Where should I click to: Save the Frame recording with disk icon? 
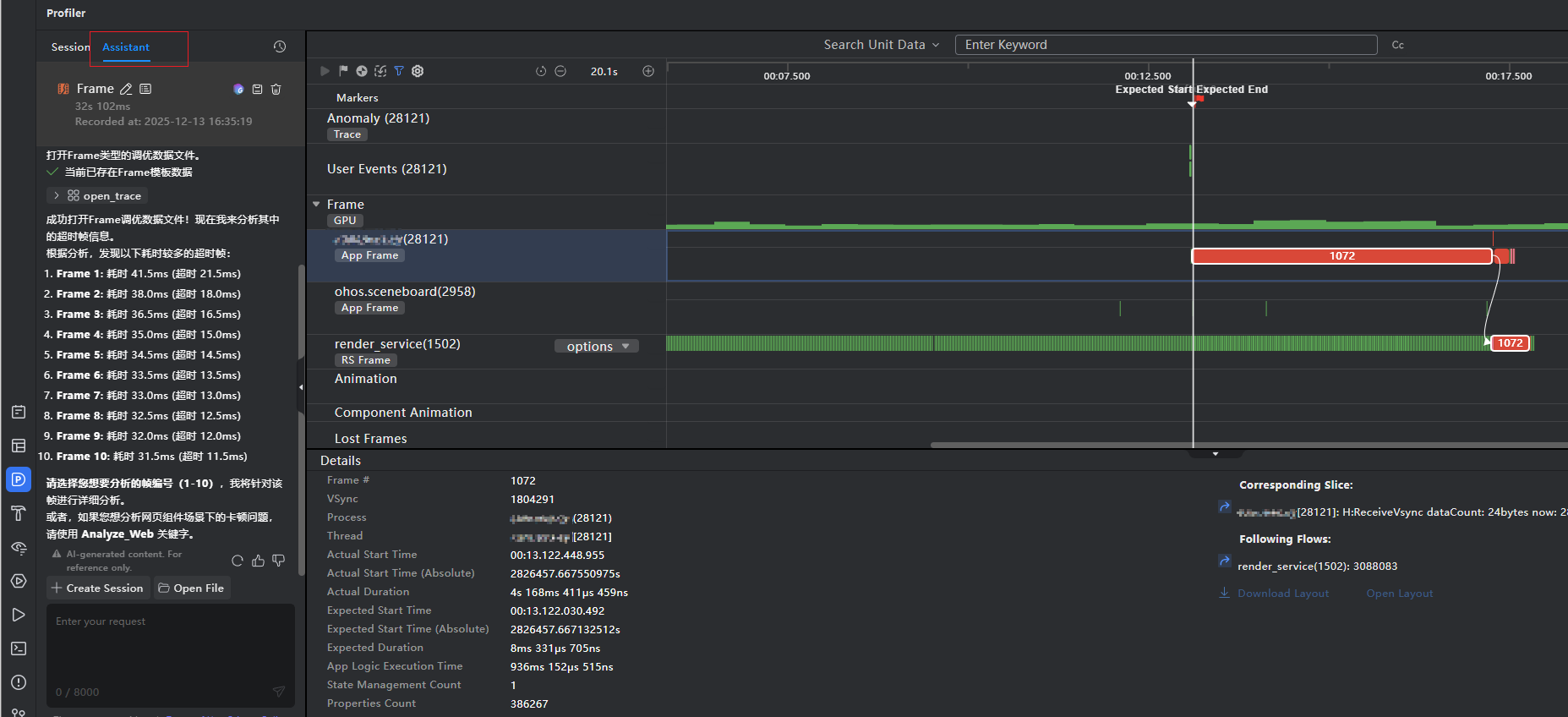[x=258, y=89]
